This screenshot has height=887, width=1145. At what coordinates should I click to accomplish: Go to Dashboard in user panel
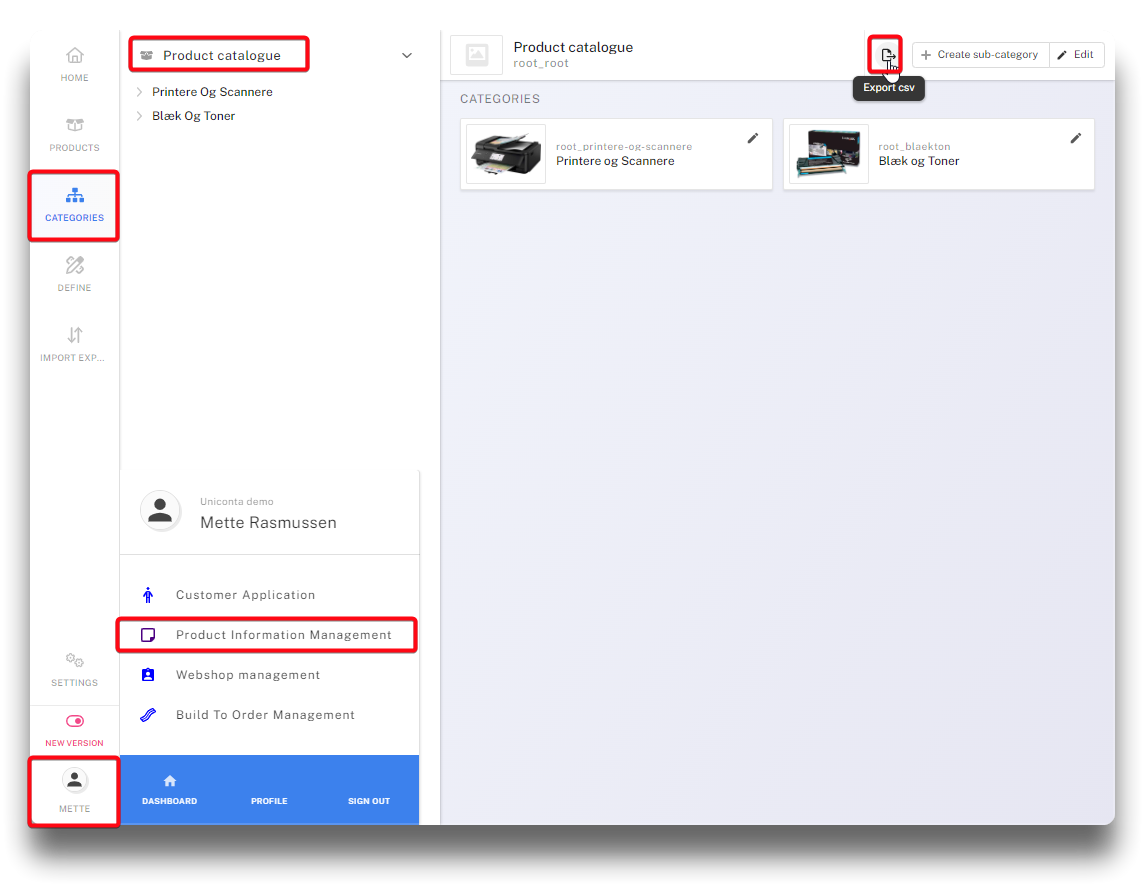[x=170, y=789]
